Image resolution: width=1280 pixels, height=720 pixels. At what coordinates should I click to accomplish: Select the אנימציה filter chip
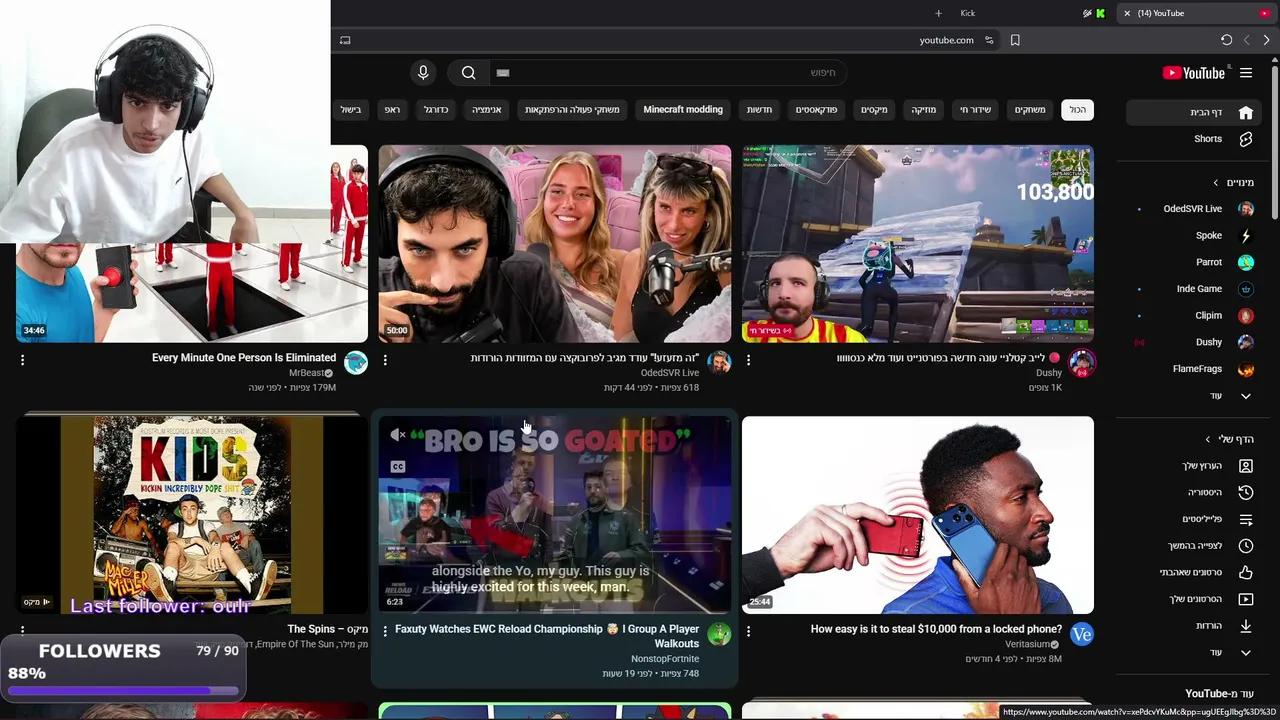[x=487, y=110]
